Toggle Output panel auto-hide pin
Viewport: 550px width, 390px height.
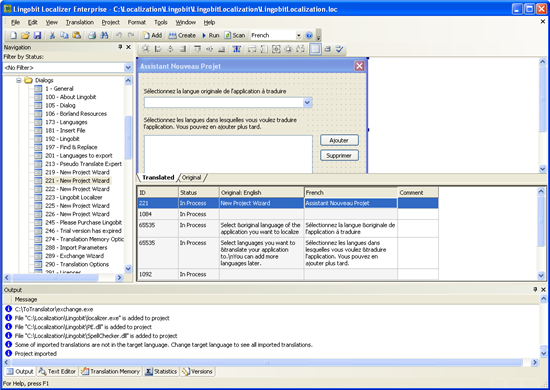click(535, 289)
